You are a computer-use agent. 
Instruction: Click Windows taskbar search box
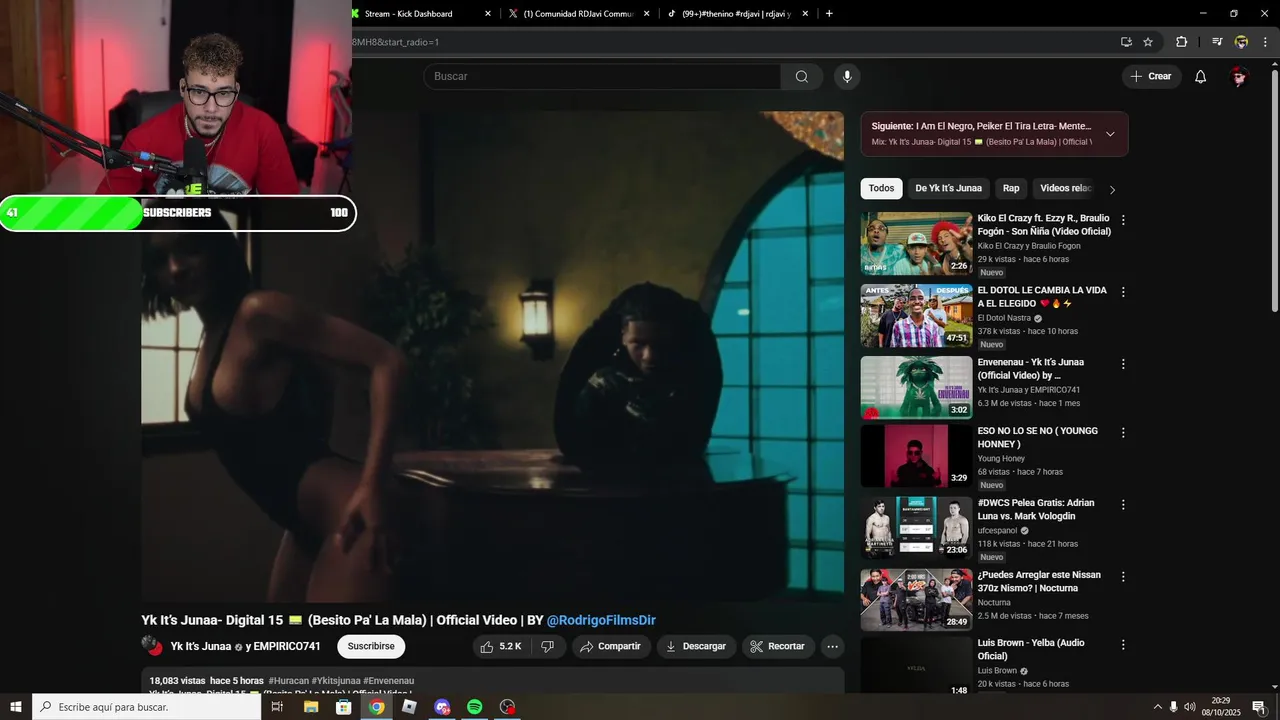[x=147, y=707]
